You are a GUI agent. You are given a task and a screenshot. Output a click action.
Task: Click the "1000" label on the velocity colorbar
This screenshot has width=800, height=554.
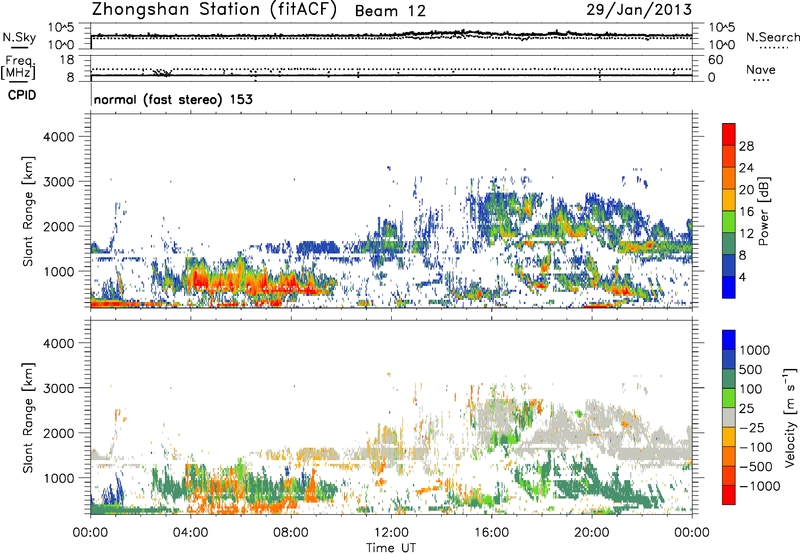coord(755,350)
